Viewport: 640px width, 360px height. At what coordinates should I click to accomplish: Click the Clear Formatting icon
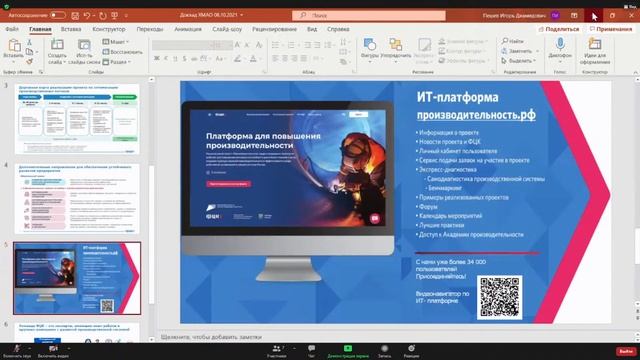[x=259, y=45]
